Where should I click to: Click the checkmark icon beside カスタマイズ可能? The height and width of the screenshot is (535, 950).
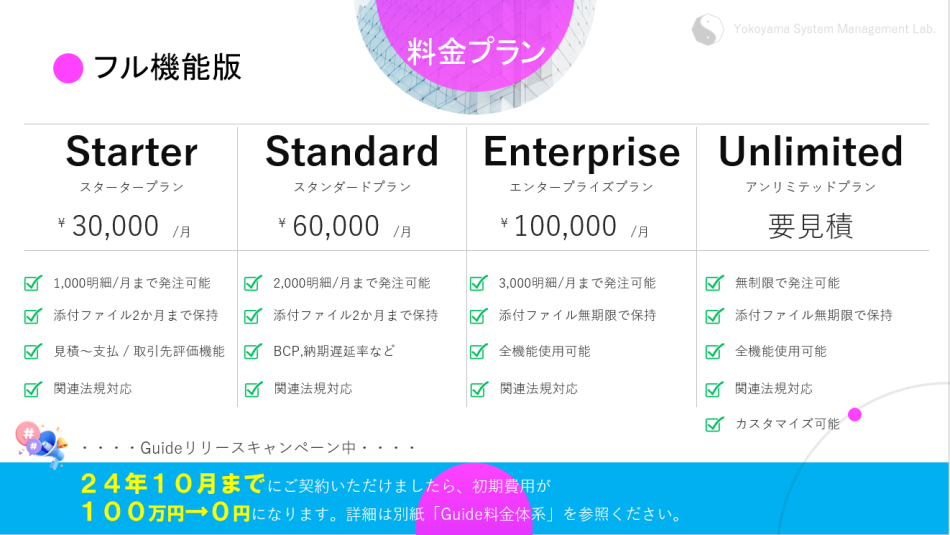[714, 424]
